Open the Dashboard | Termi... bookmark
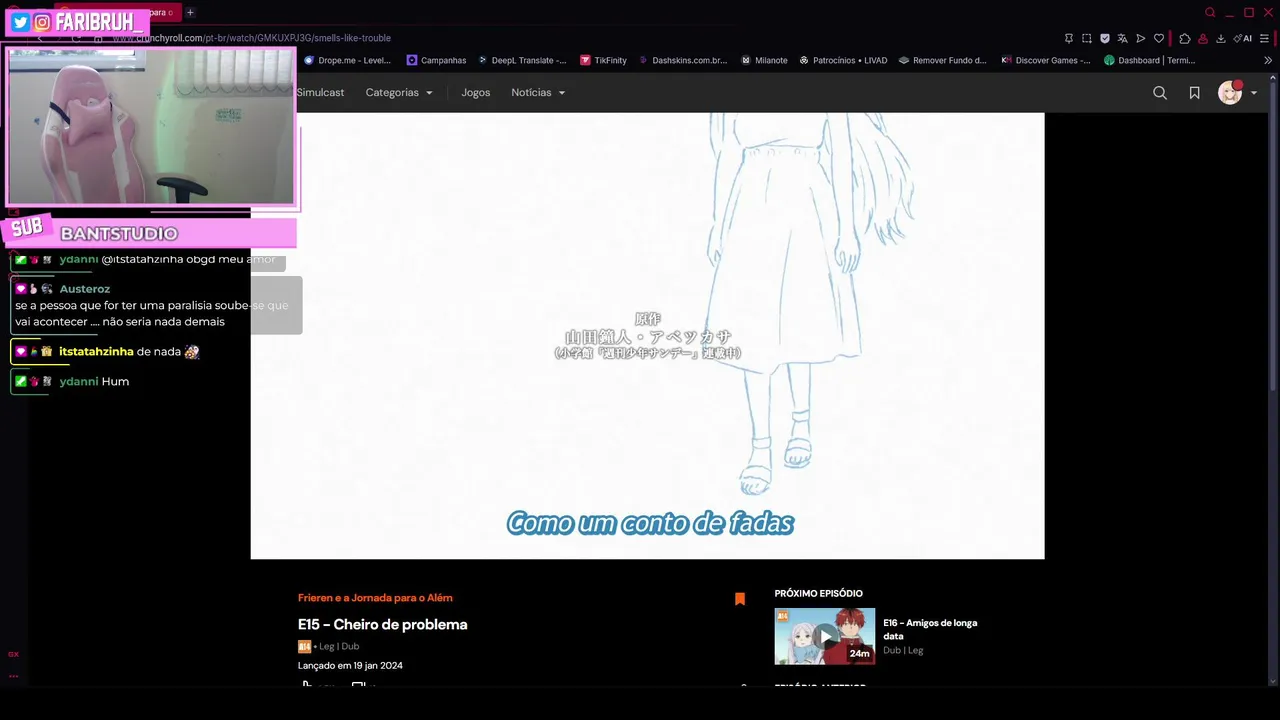Image resolution: width=1280 pixels, height=720 pixels. [x=1150, y=60]
